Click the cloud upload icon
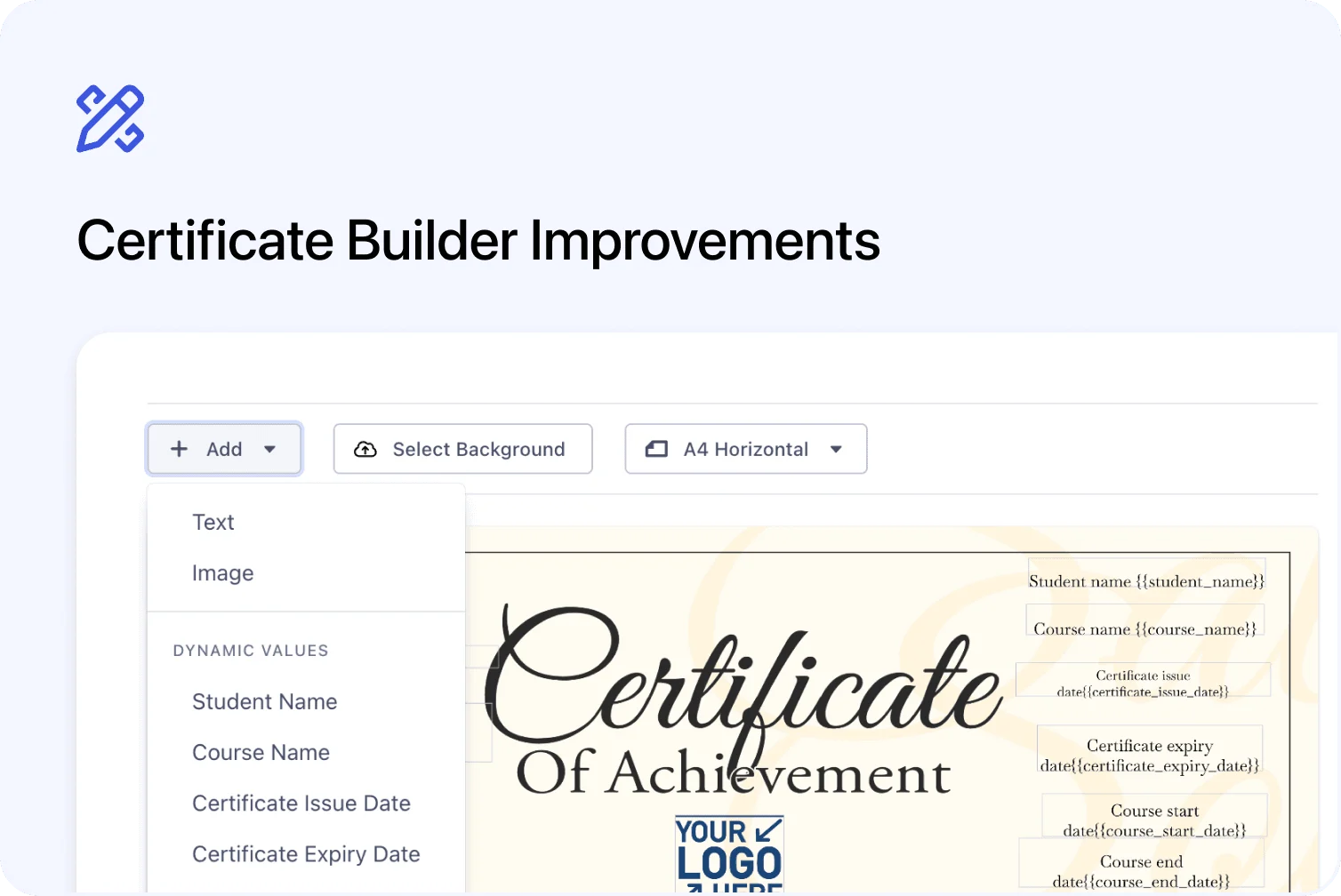1341x896 pixels. 365,449
